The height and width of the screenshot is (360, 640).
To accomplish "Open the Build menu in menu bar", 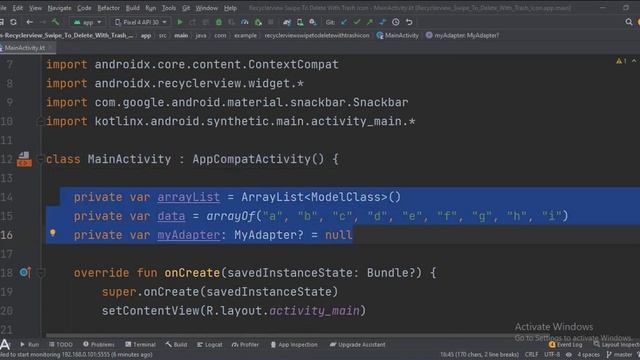I will point(132,8).
